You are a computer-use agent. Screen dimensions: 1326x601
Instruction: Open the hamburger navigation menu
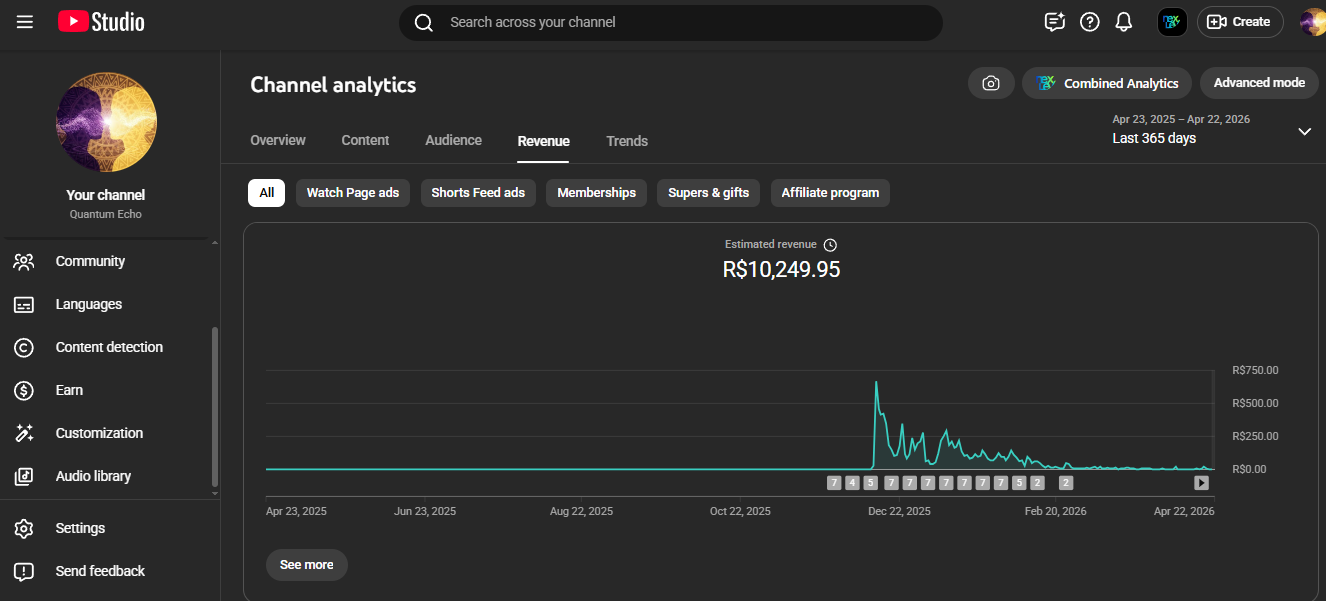25,22
